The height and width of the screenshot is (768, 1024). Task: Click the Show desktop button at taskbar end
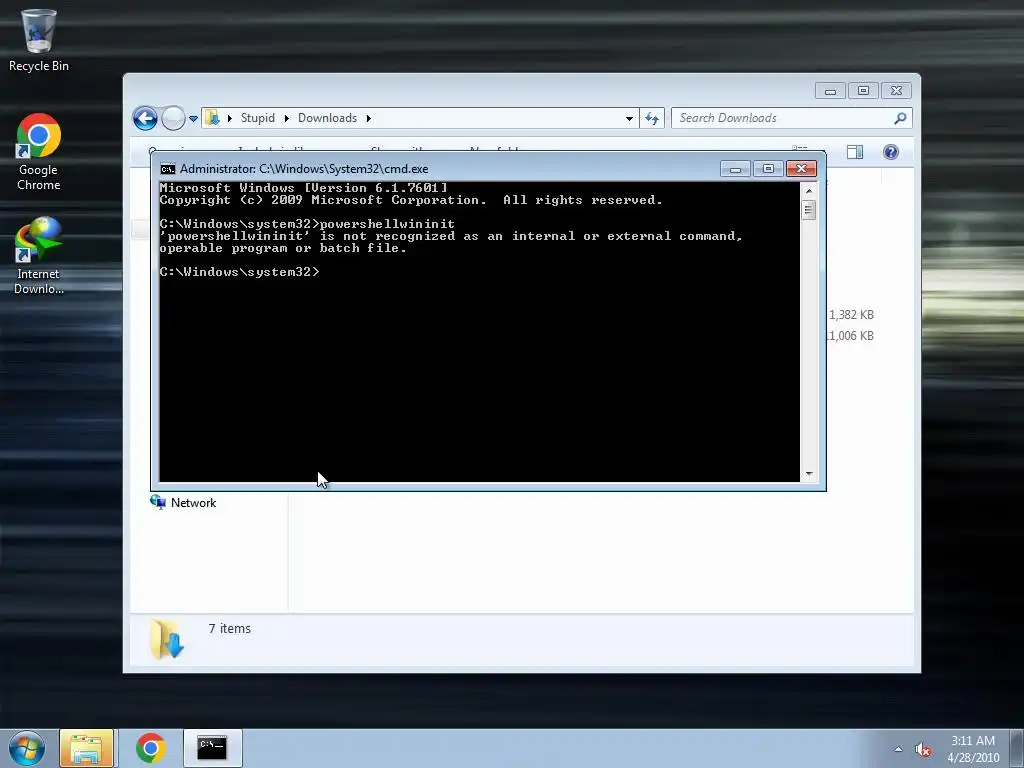[1017, 748]
